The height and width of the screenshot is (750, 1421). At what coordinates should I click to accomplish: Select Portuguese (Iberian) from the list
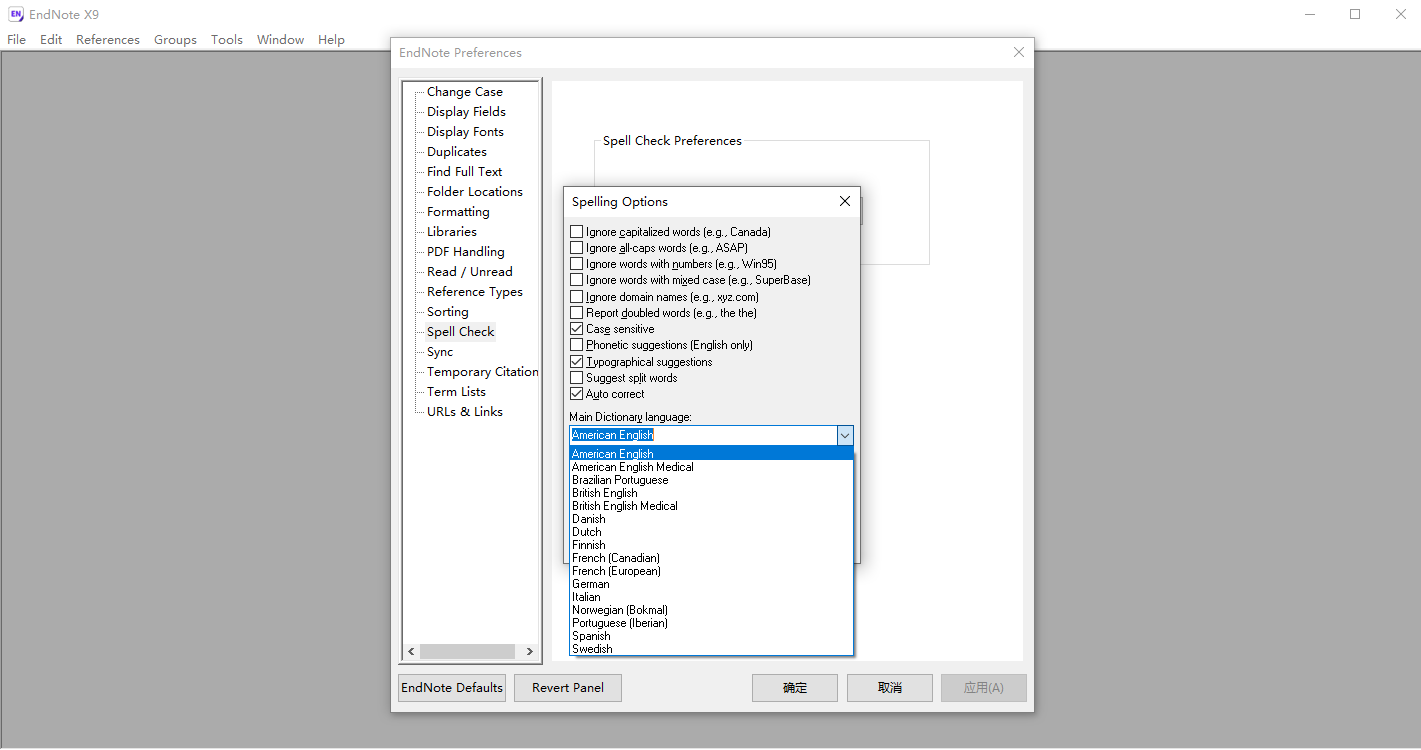[711, 623]
